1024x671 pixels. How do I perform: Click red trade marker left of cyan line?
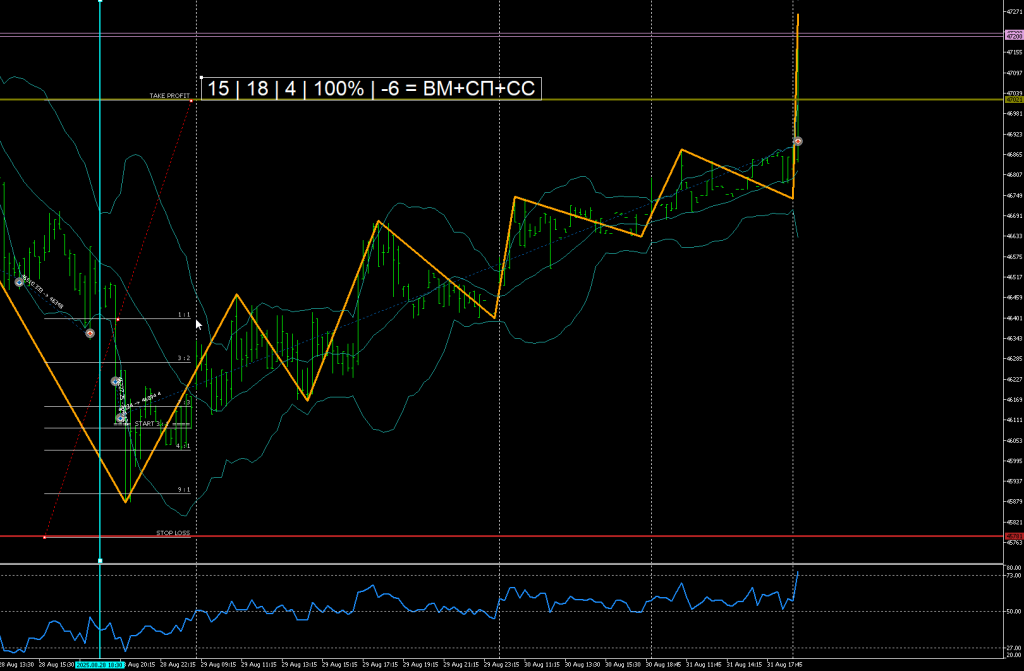(90, 333)
